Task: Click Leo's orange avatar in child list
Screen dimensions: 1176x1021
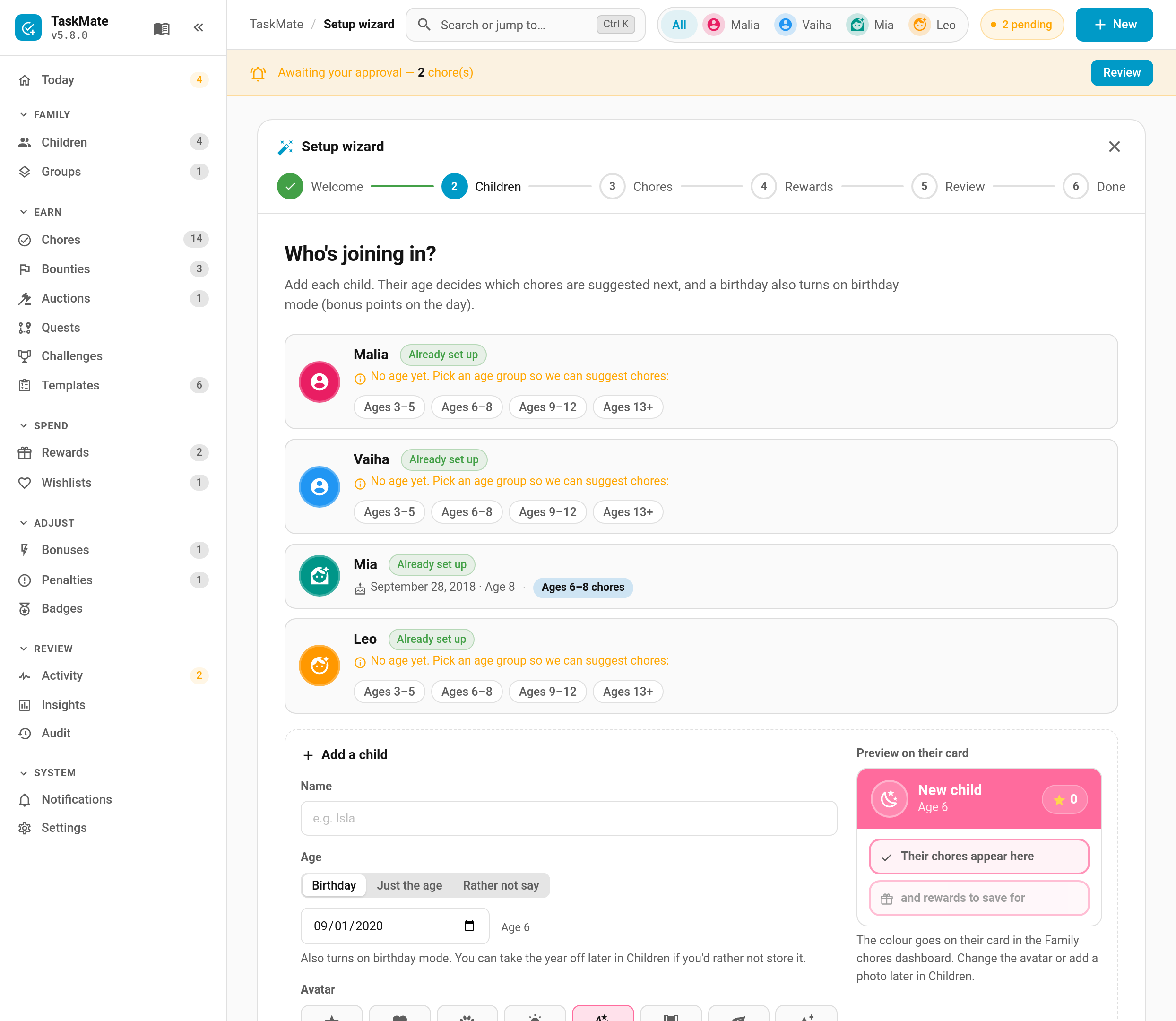Action: tap(319, 665)
